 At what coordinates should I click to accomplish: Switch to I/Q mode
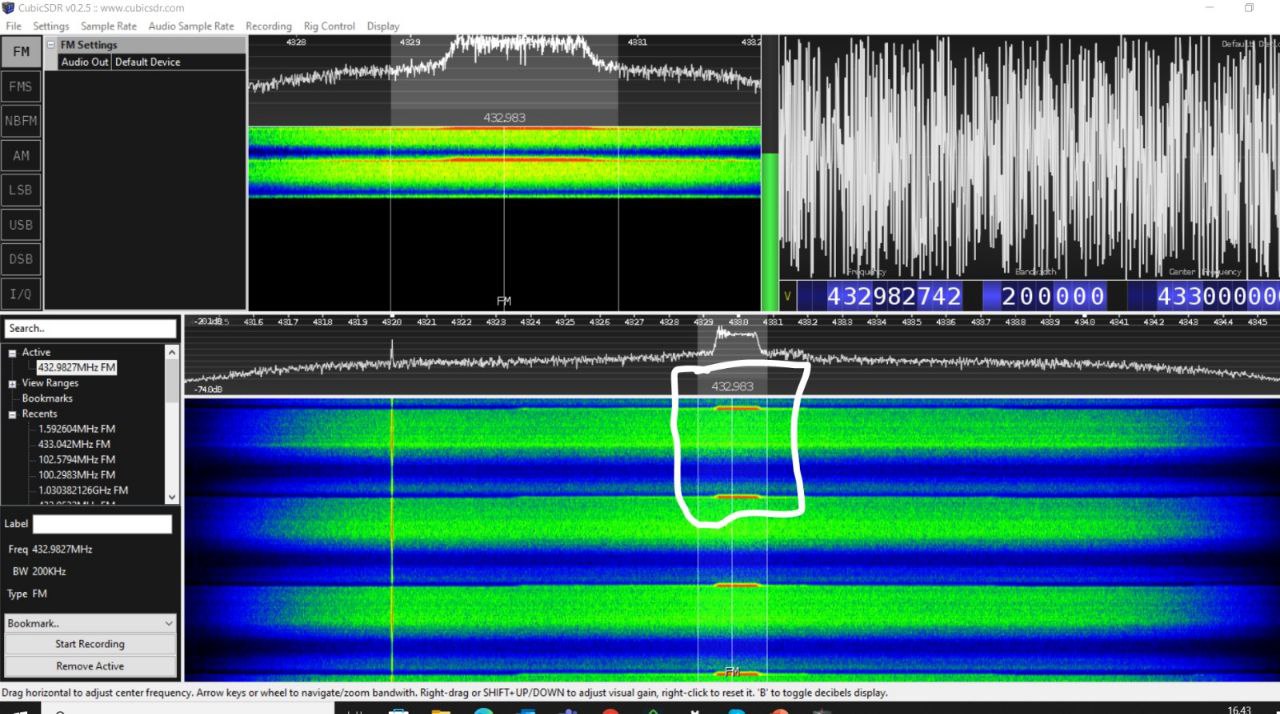[21, 294]
